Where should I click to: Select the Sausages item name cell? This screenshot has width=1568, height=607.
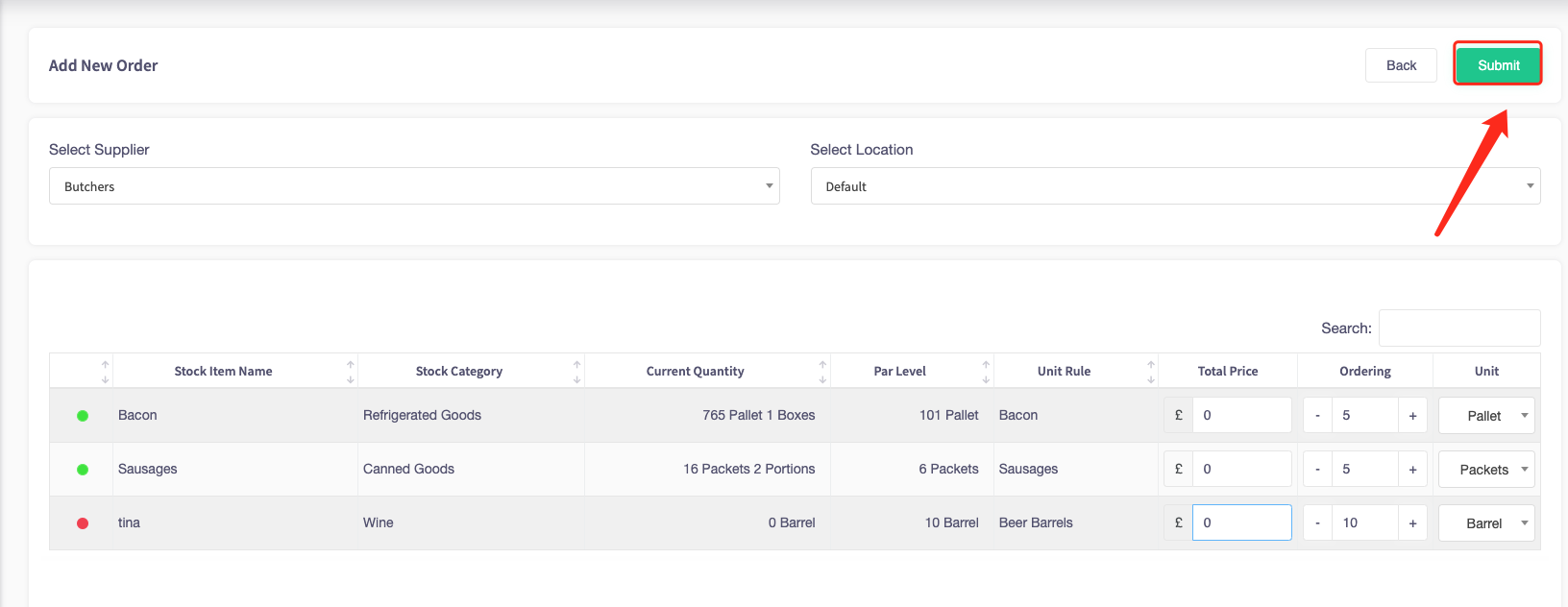[x=235, y=470]
